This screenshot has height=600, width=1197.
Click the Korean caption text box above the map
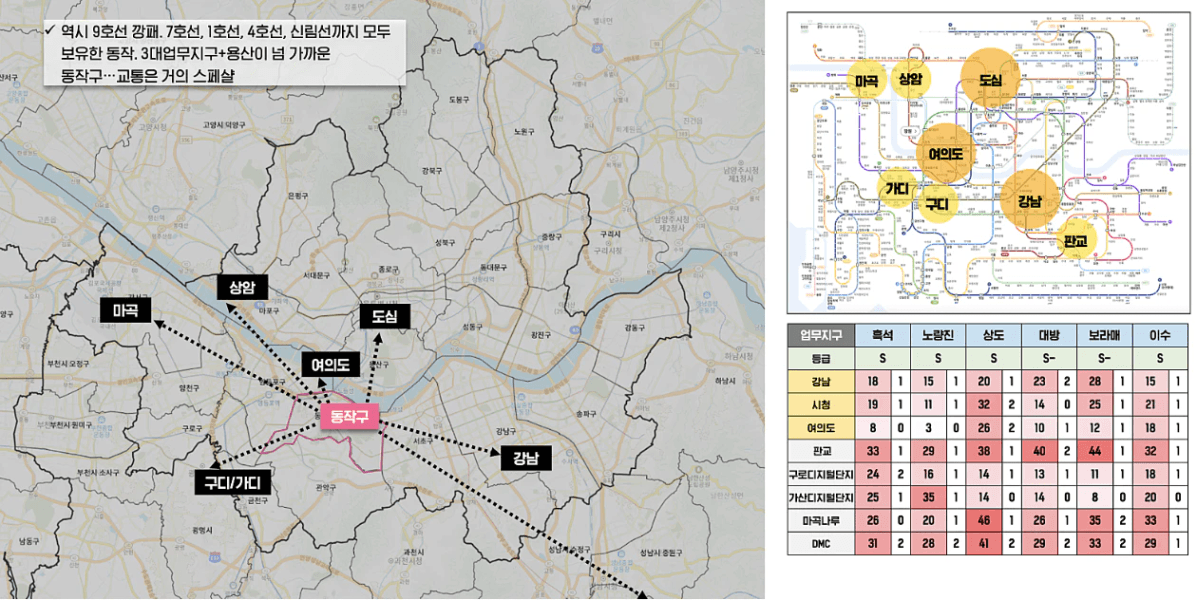pos(224,53)
